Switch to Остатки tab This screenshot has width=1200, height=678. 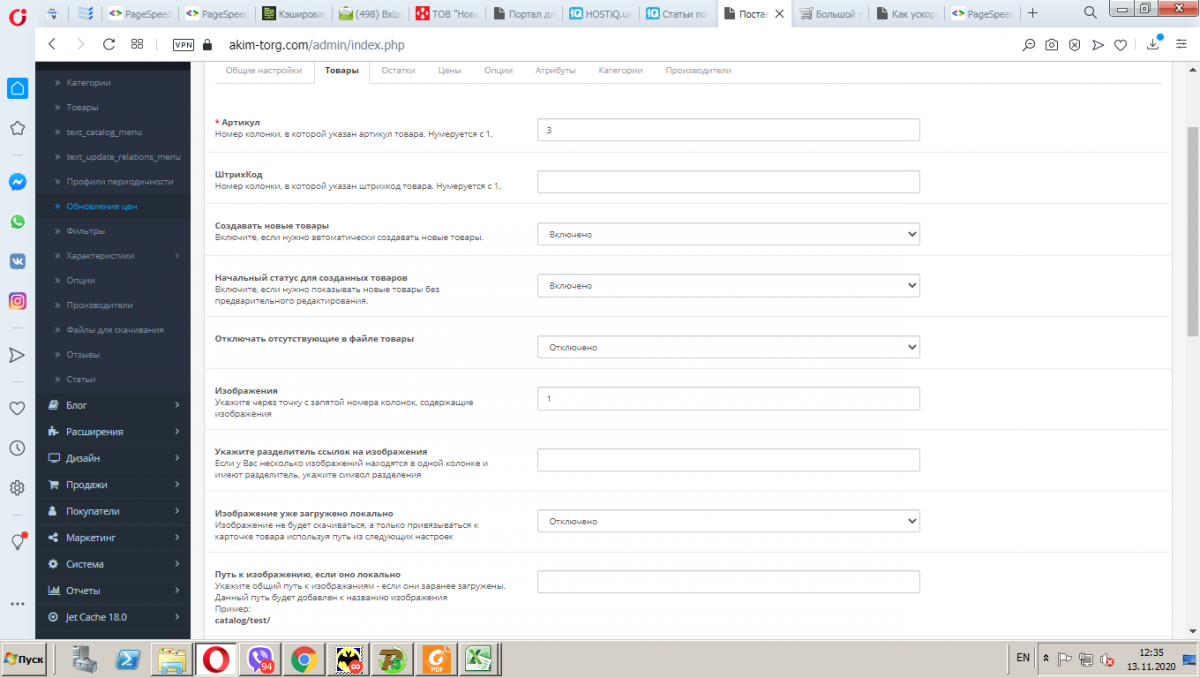coord(398,71)
